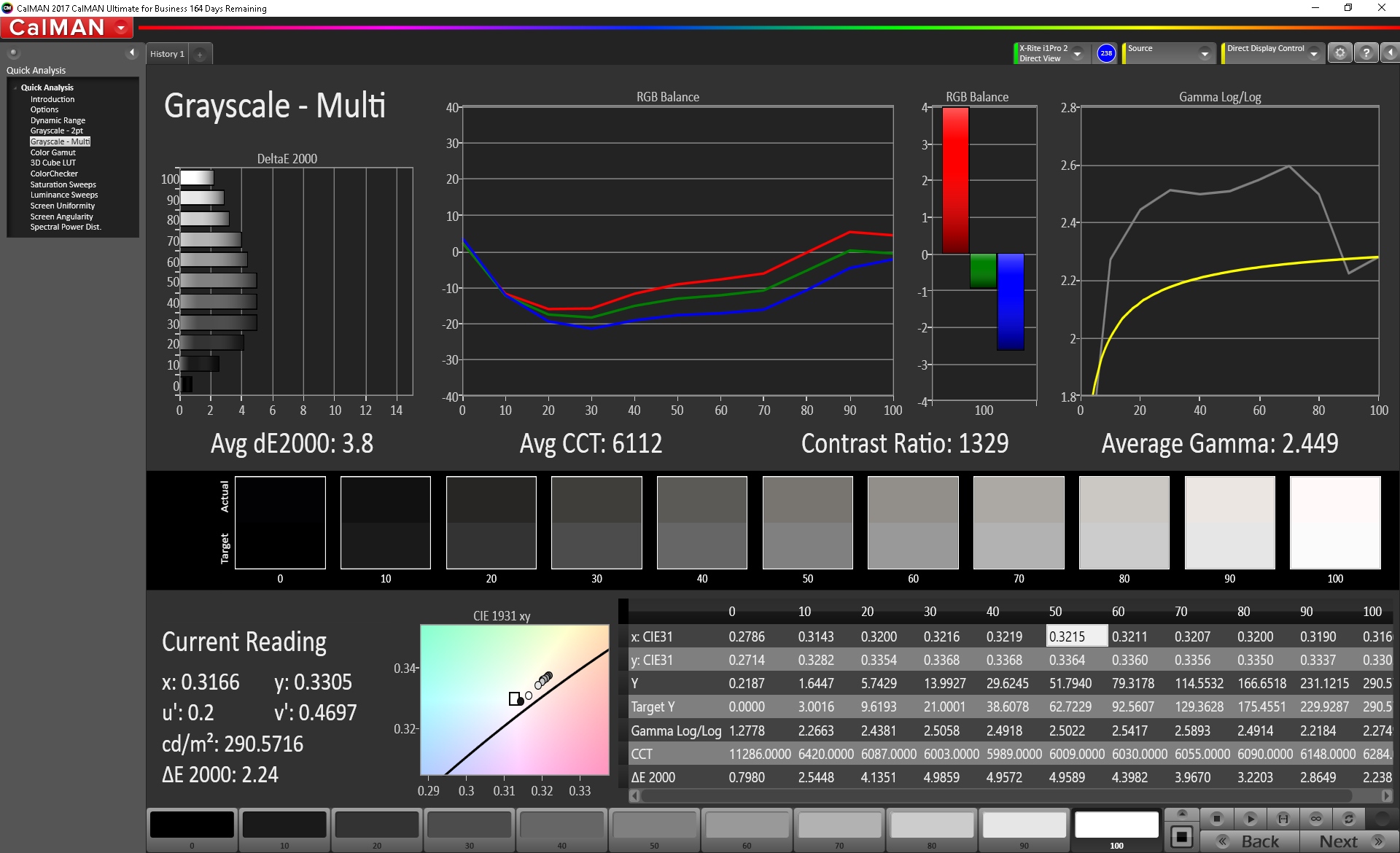Image resolution: width=1400 pixels, height=853 pixels.
Task: Open the Direct Display Control dropdown
Action: [1313, 53]
